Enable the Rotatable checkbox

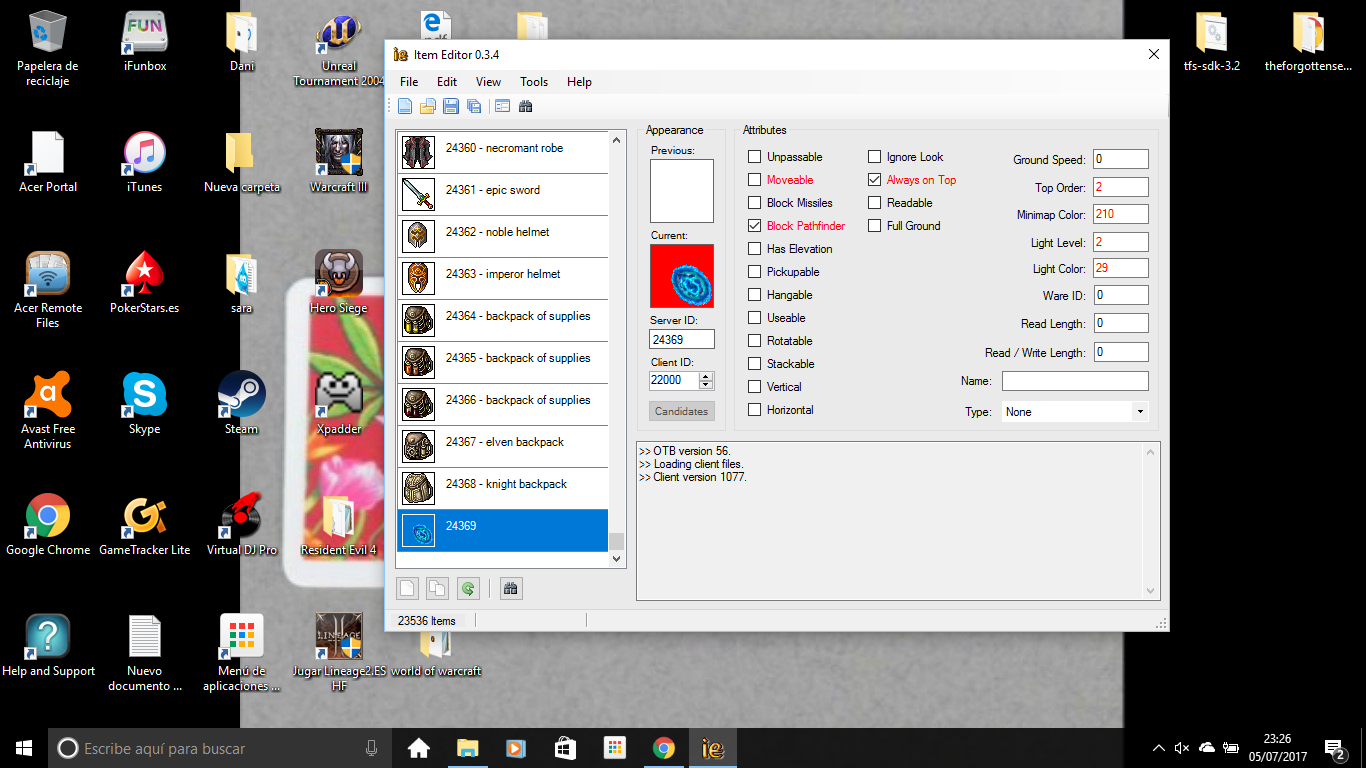tap(755, 341)
